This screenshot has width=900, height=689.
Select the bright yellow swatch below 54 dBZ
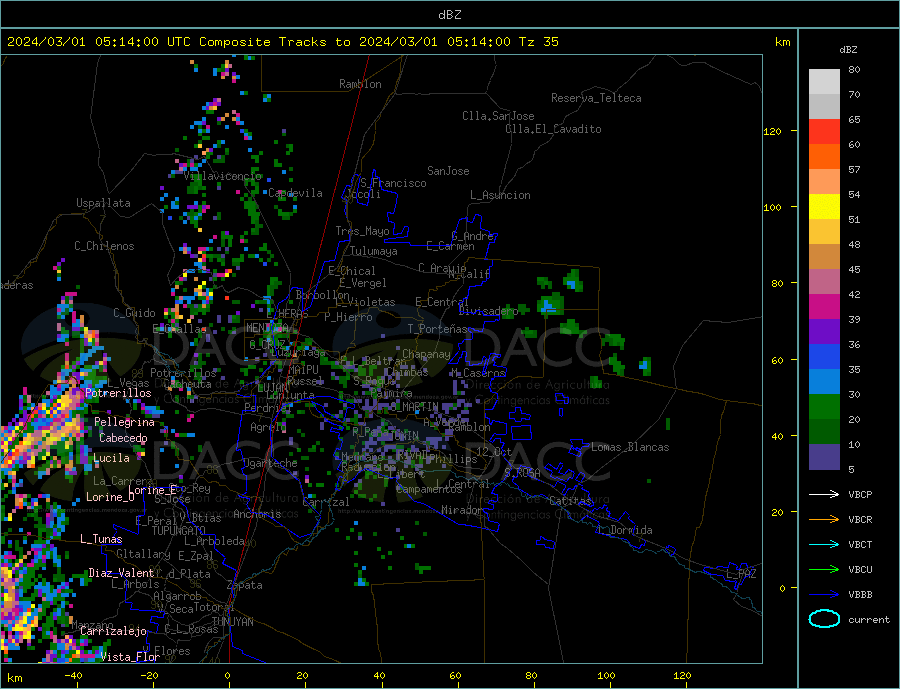[824, 207]
